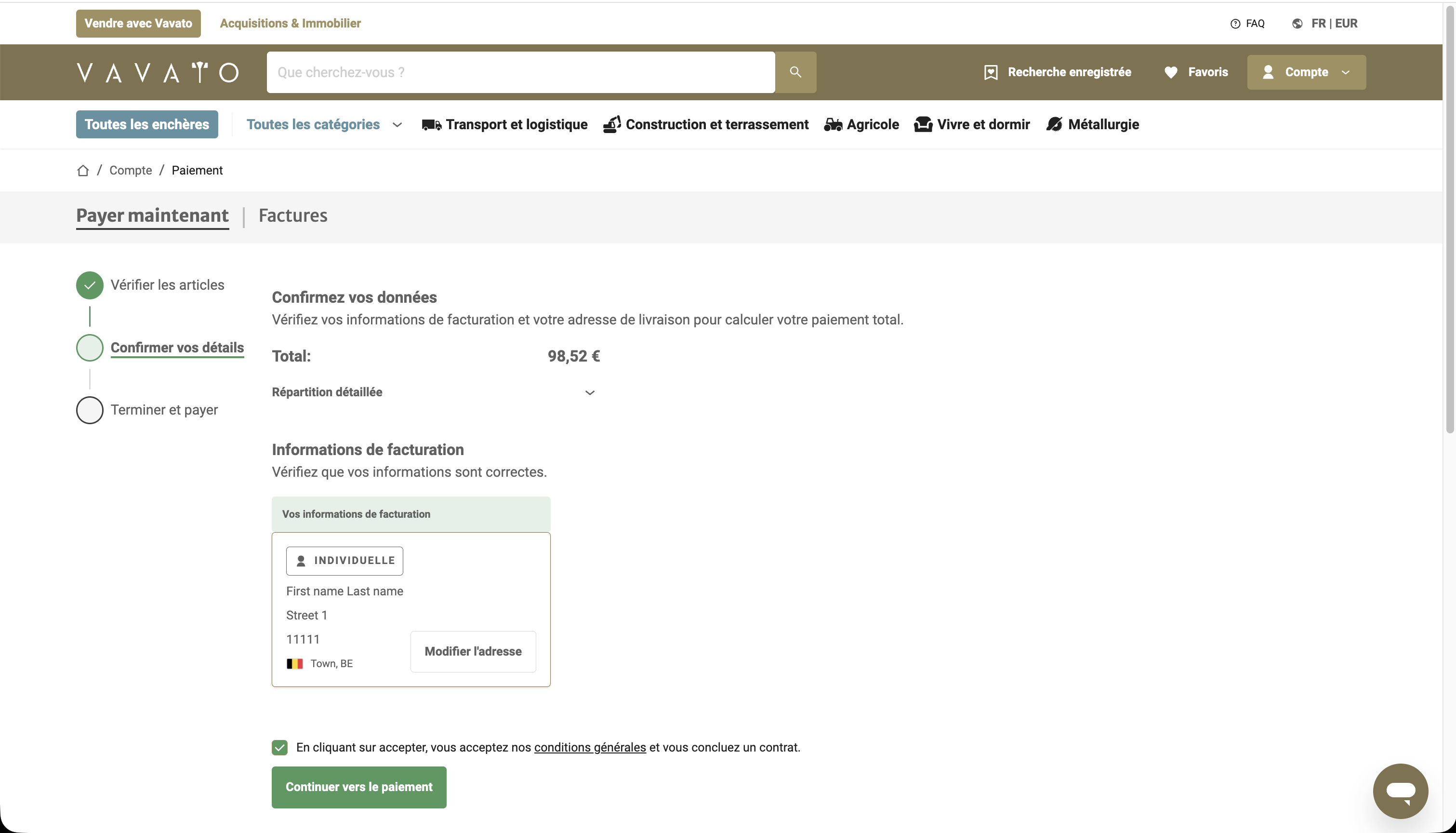The height and width of the screenshot is (833, 1456).
Task: Select the Vérifier les articles completed step
Action: 90,285
